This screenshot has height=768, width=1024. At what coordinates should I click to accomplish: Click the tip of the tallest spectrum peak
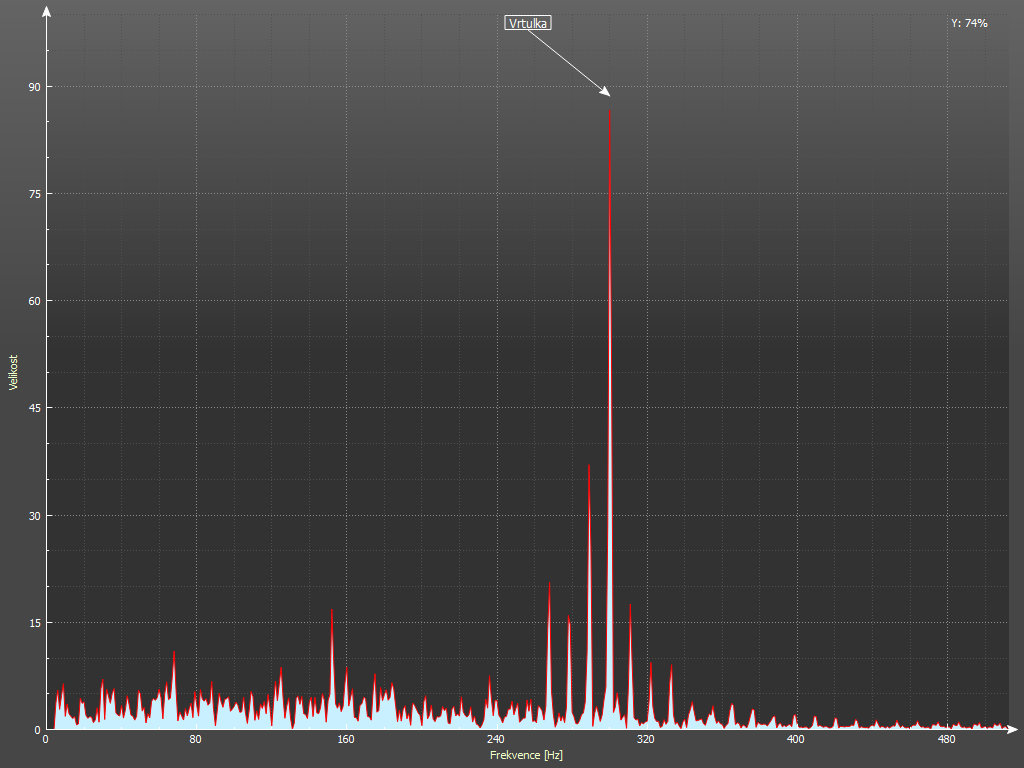pos(610,107)
